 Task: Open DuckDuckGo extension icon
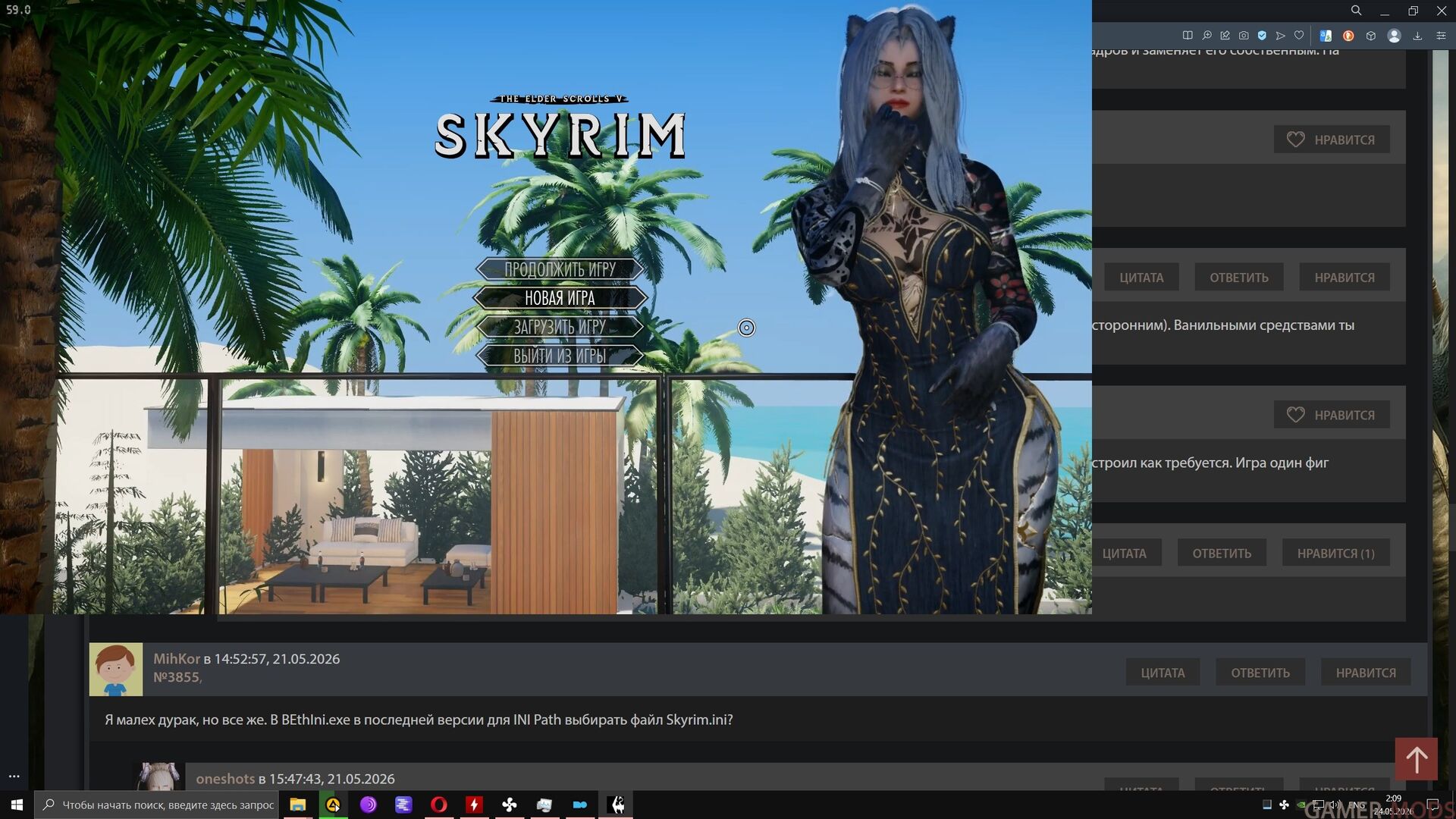coord(1348,36)
